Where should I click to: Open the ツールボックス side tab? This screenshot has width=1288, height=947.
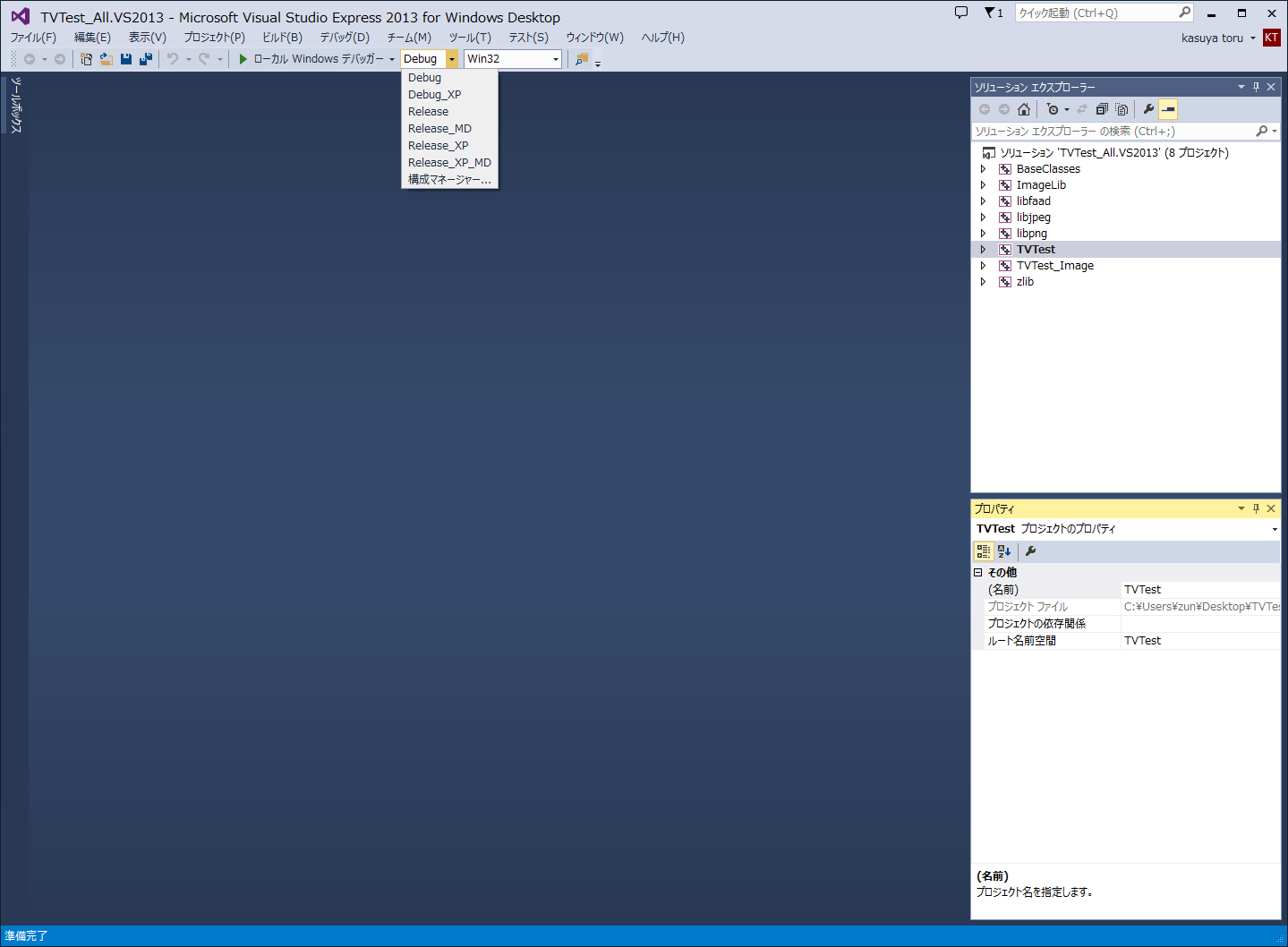tap(16, 105)
